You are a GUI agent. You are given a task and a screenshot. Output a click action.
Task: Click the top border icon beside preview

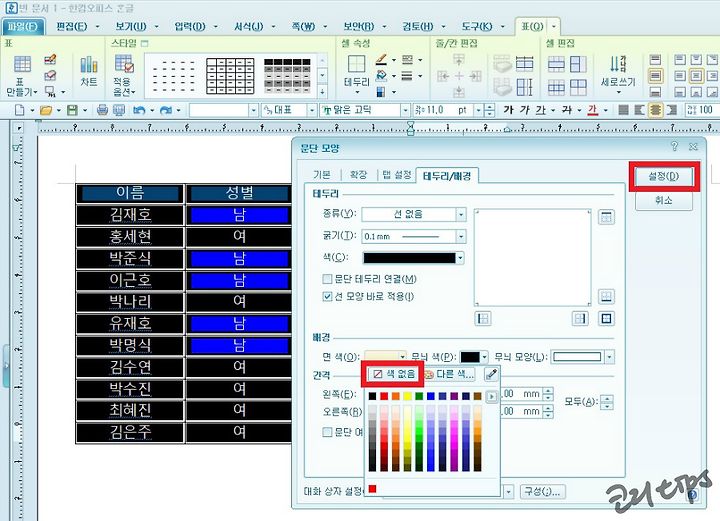tap(606, 217)
